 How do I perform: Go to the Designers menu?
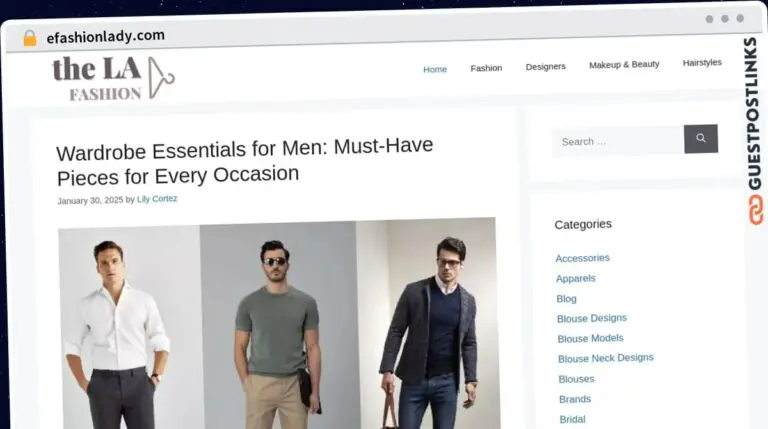click(546, 67)
